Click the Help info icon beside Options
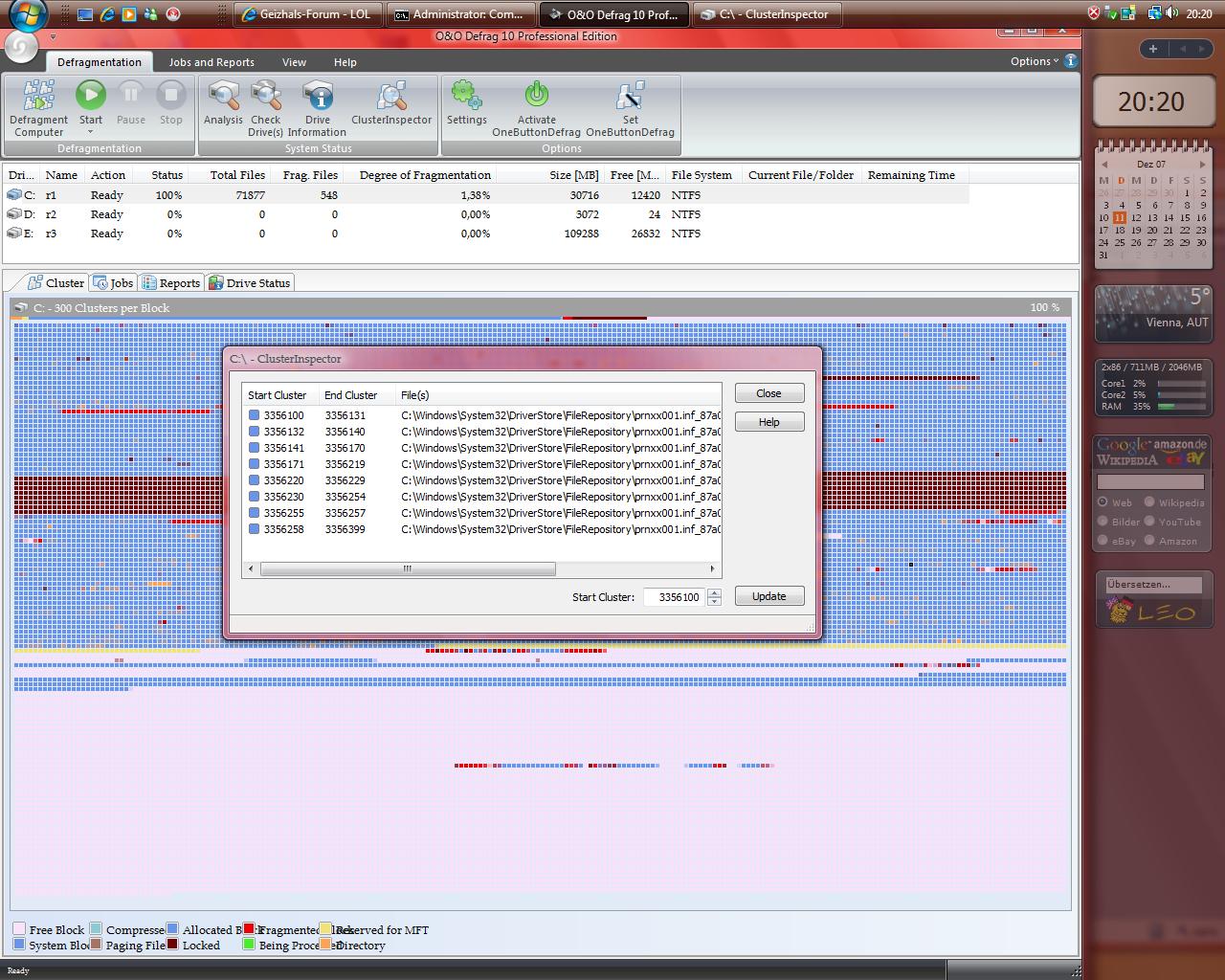 pyautogui.click(x=1070, y=60)
